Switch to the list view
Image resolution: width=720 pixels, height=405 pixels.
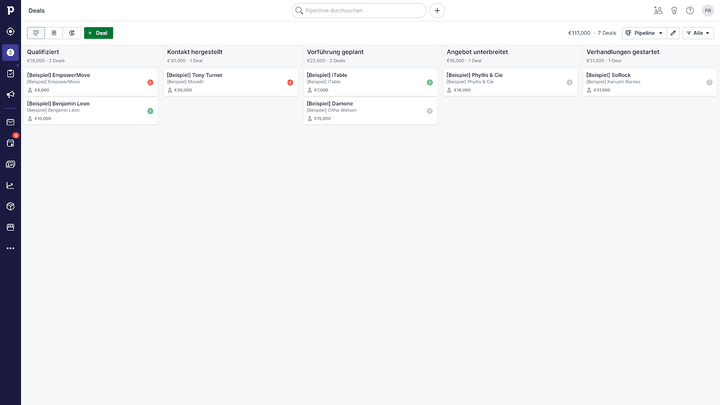pos(54,33)
